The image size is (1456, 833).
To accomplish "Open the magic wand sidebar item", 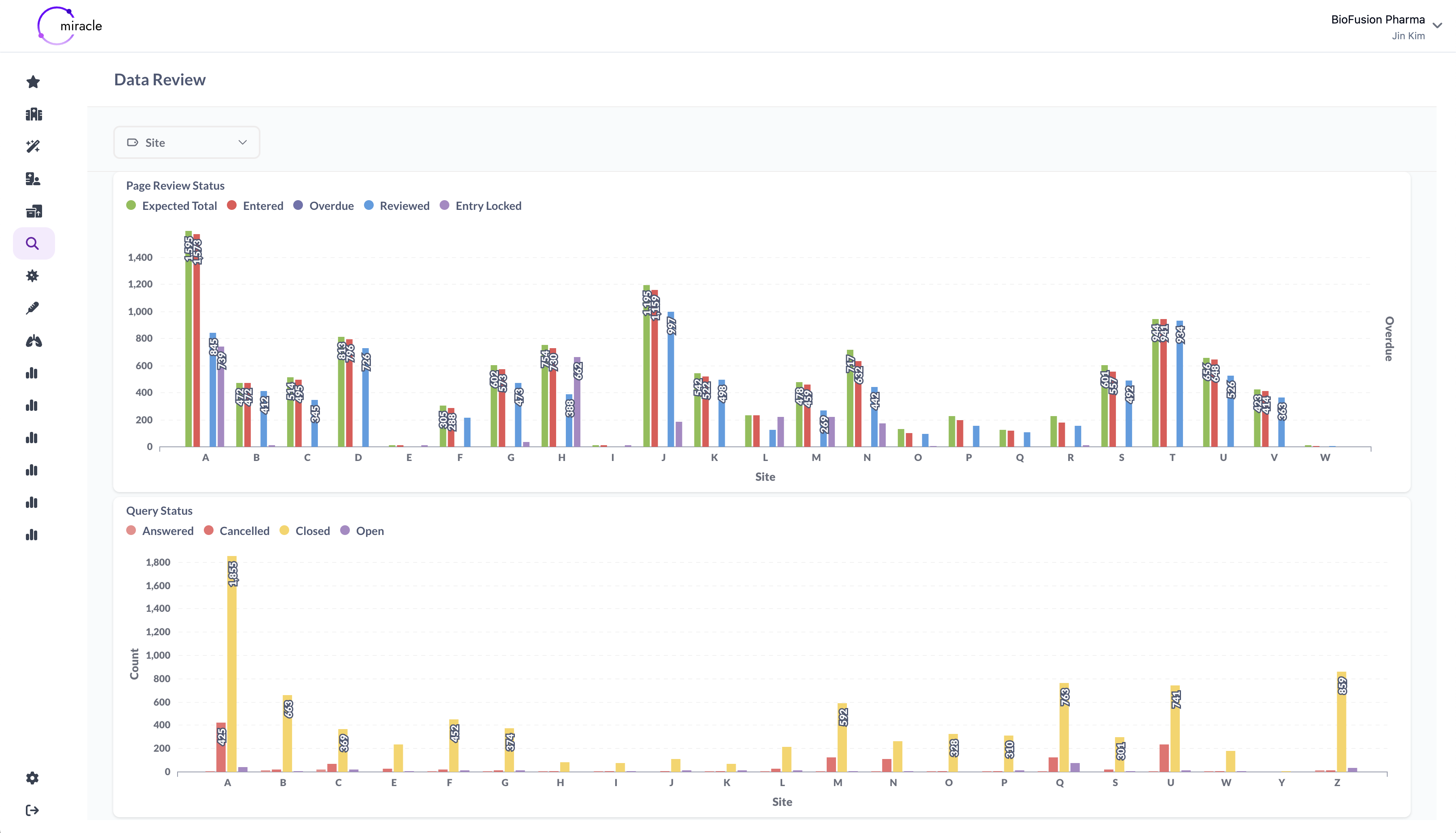I will (33, 146).
